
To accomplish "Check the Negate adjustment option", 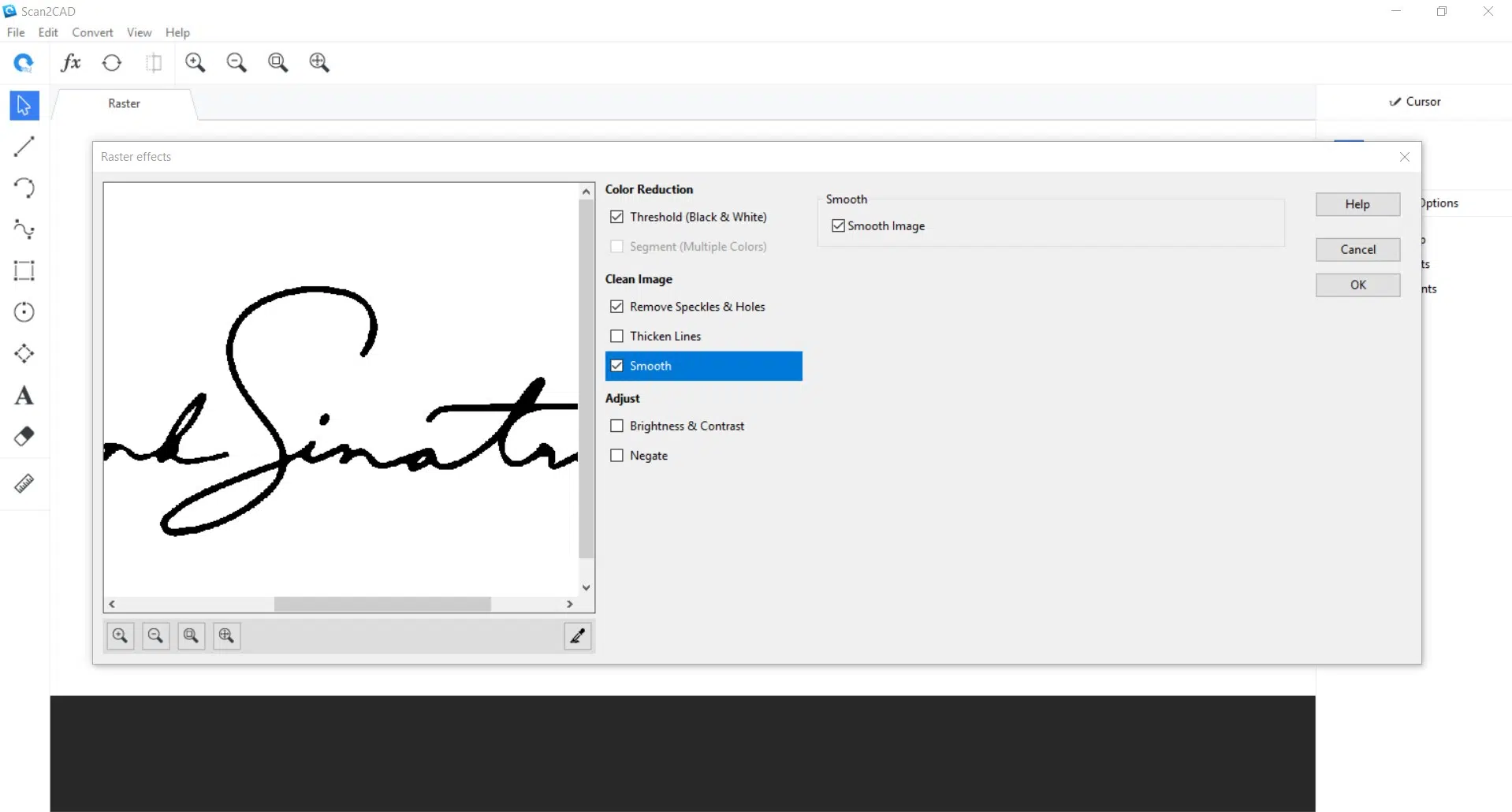I will [616, 455].
